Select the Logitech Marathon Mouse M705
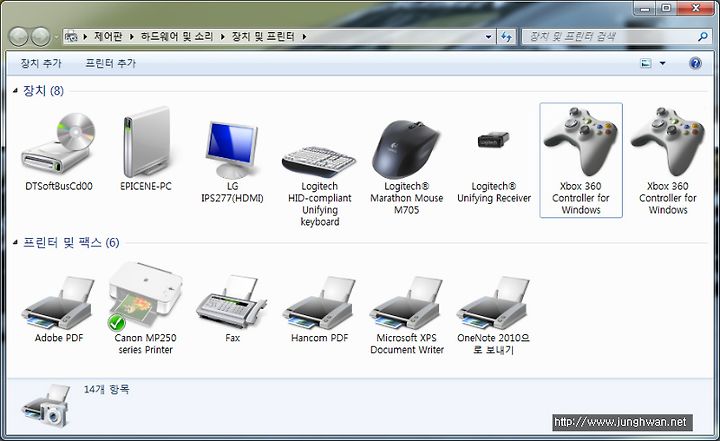The width and height of the screenshot is (720, 441). [406, 149]
